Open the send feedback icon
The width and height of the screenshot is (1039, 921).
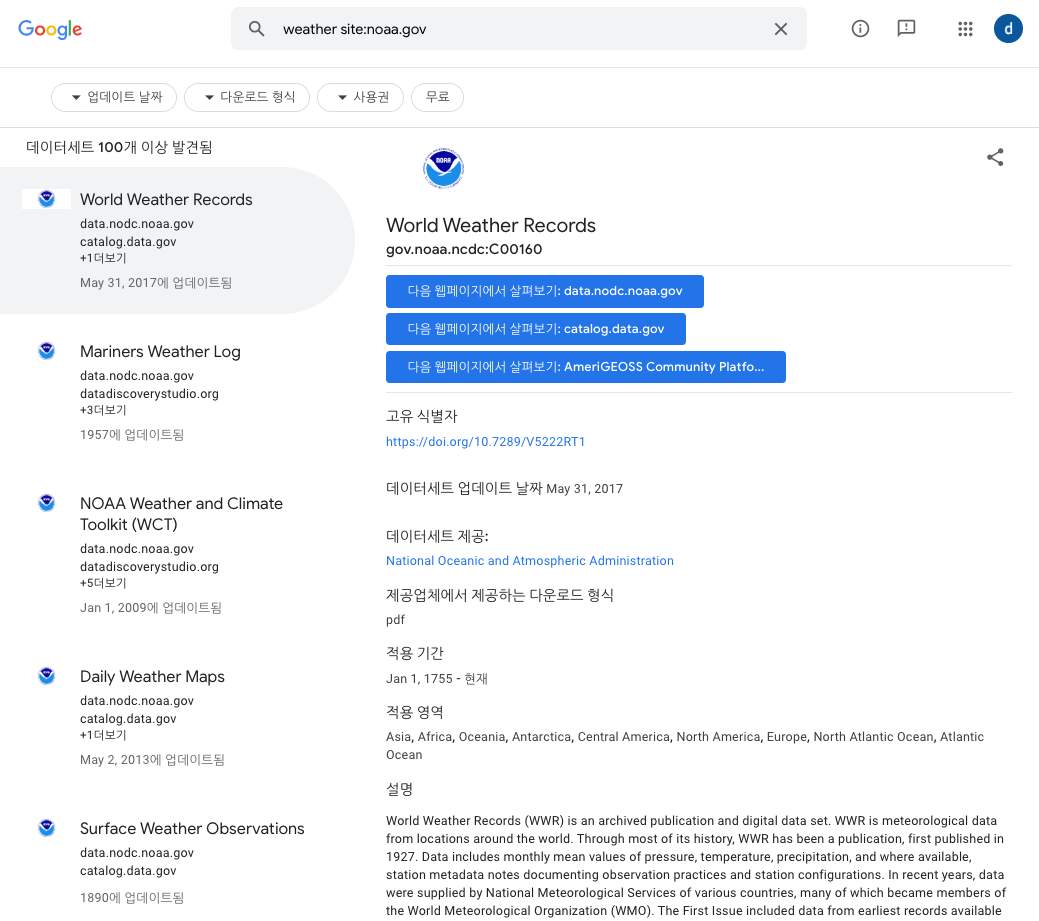[x=906, y=28]
